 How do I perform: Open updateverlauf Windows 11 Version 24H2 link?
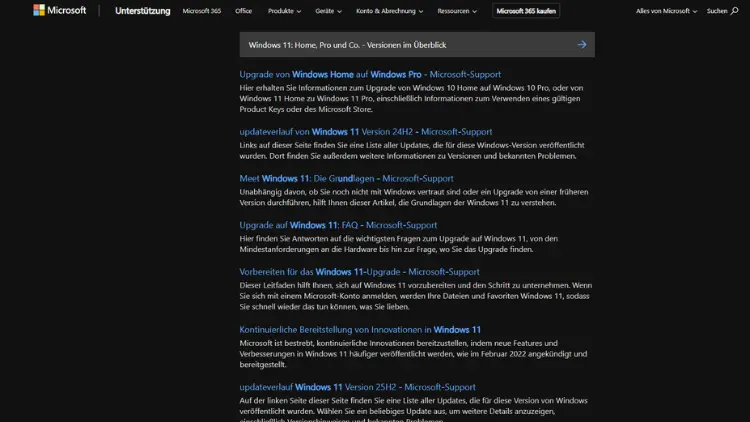point(366,132)
